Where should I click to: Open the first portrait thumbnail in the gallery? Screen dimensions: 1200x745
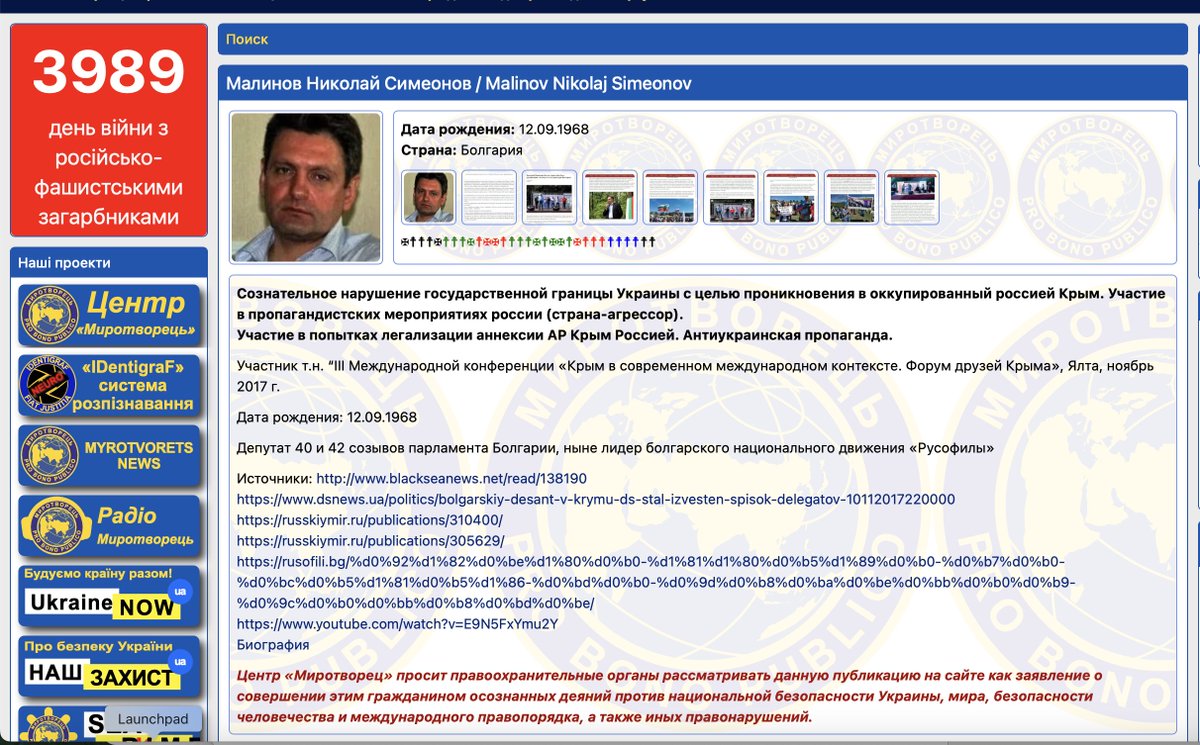point(429,197)
